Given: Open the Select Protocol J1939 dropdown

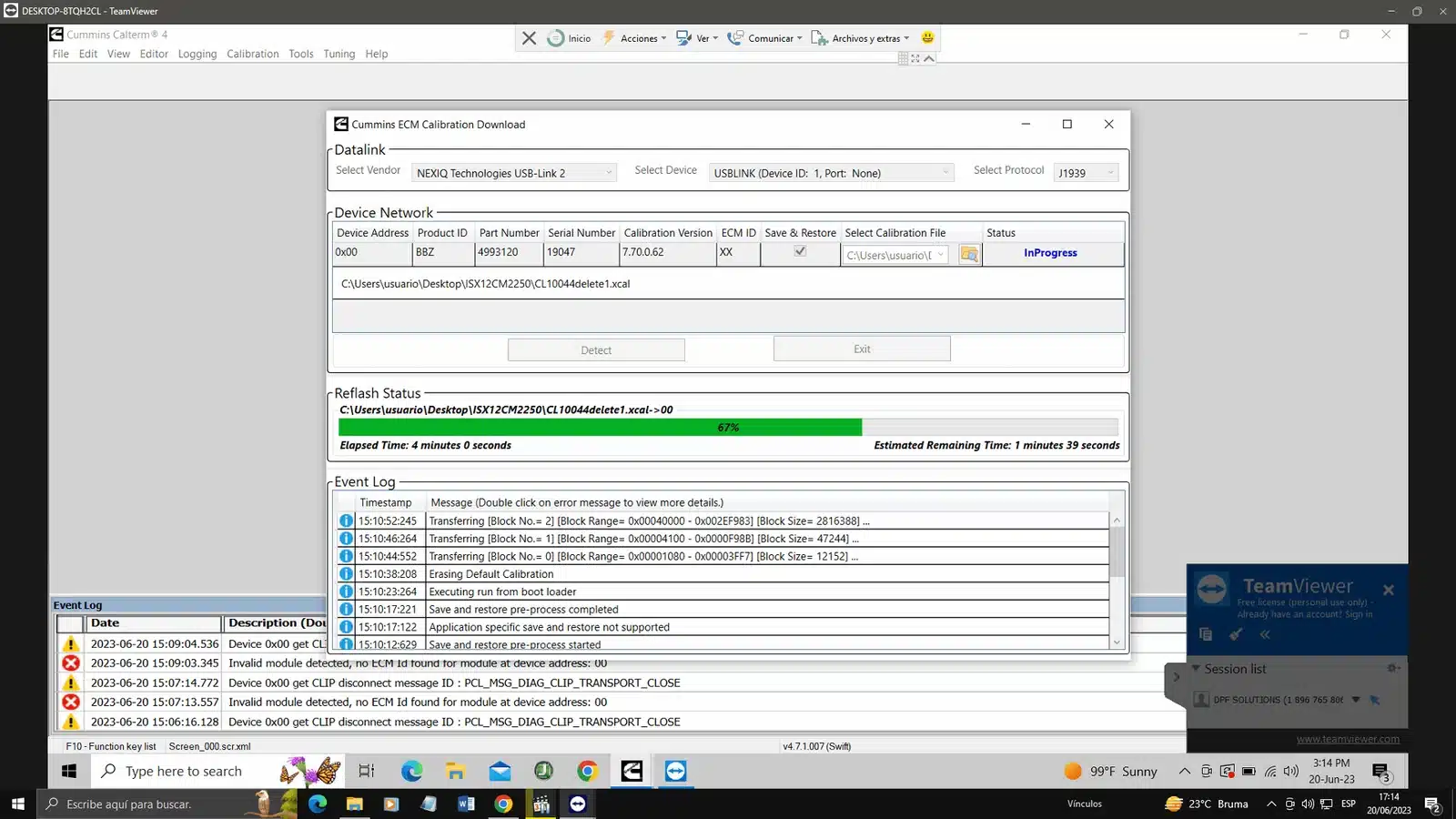Looking at the screenshot, I should pos(1110,173).
